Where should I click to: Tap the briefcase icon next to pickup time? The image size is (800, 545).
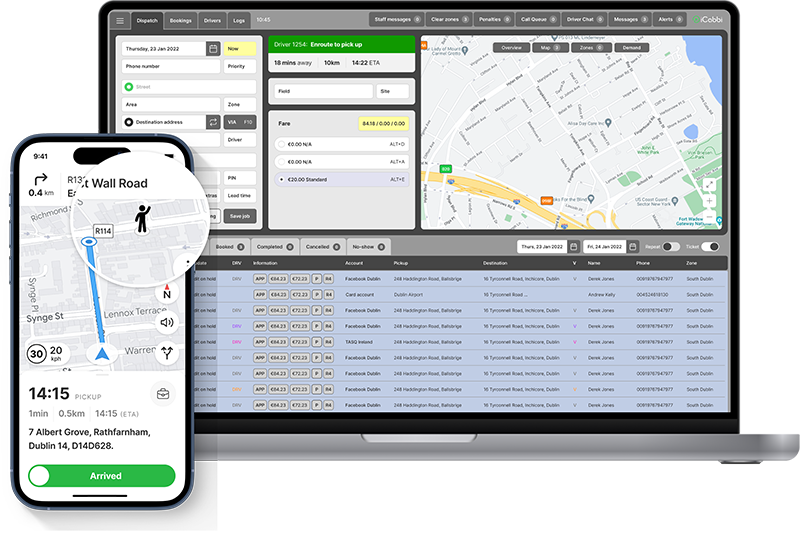tap(161, 394)
